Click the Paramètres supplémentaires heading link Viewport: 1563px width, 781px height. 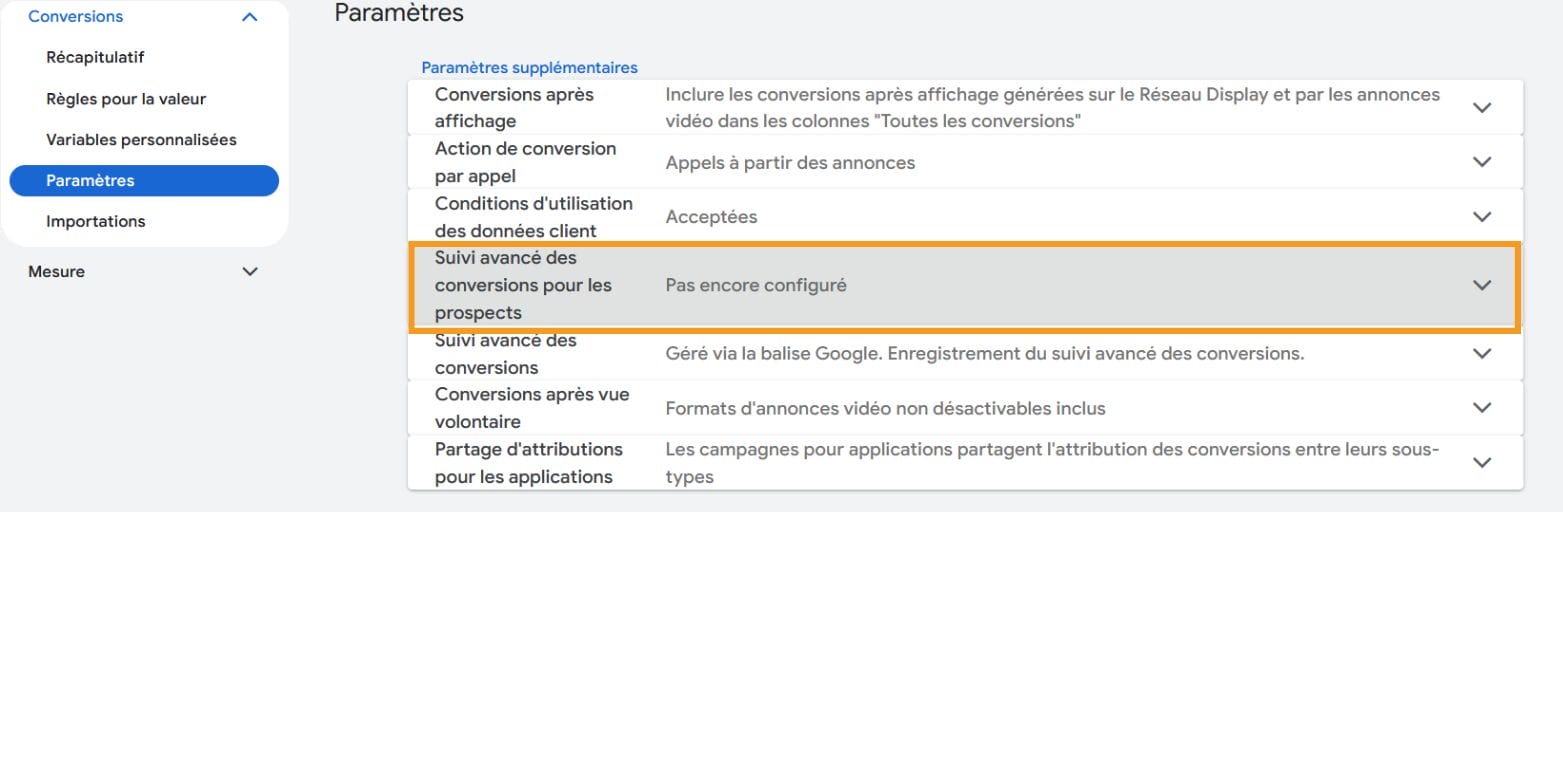pyautogui.click(x=529, y=68)
